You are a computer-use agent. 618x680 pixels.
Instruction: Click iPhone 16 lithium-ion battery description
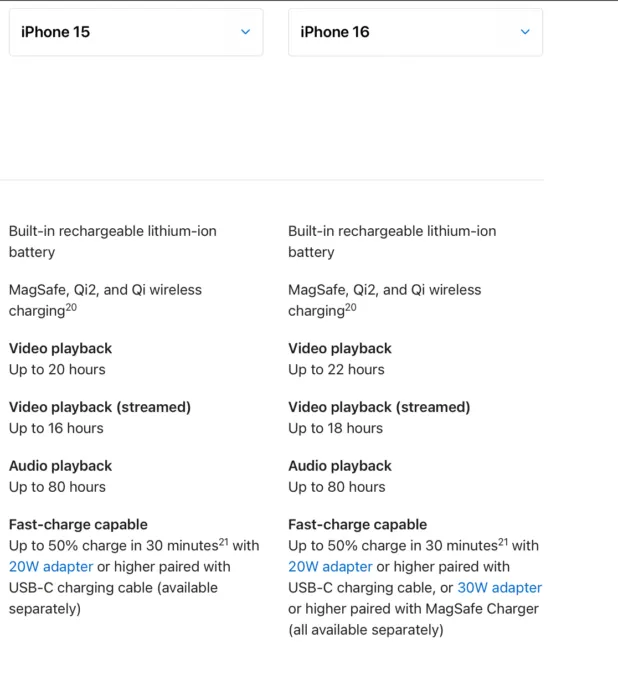pyautogui.click(x=392, y=241)
